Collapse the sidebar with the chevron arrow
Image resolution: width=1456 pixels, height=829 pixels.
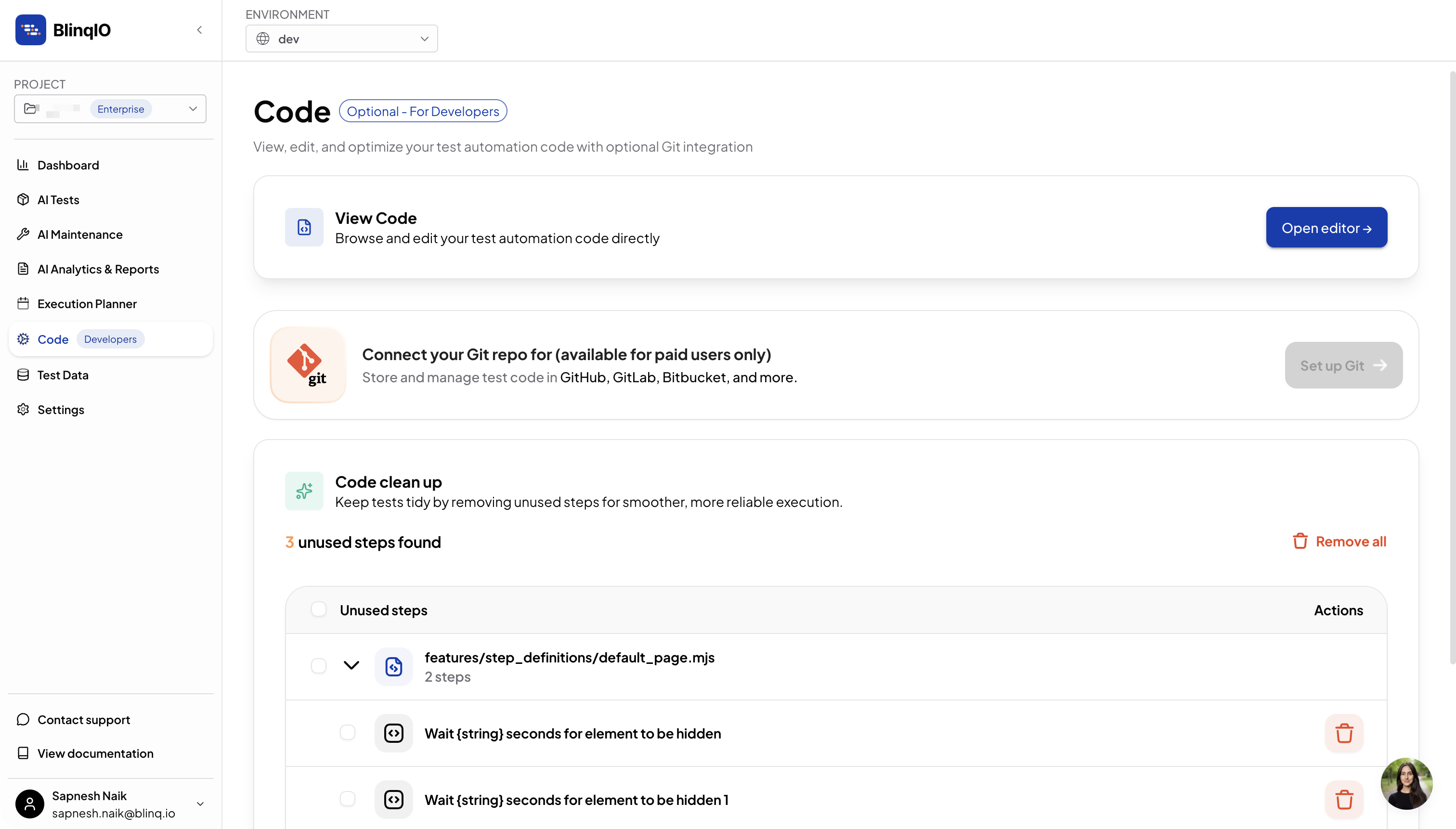(199, 30)
